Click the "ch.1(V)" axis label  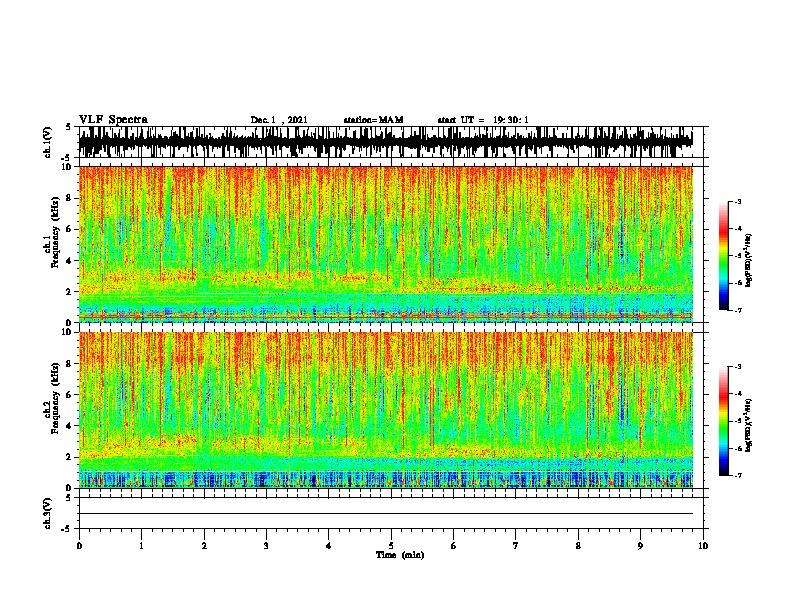47,142
